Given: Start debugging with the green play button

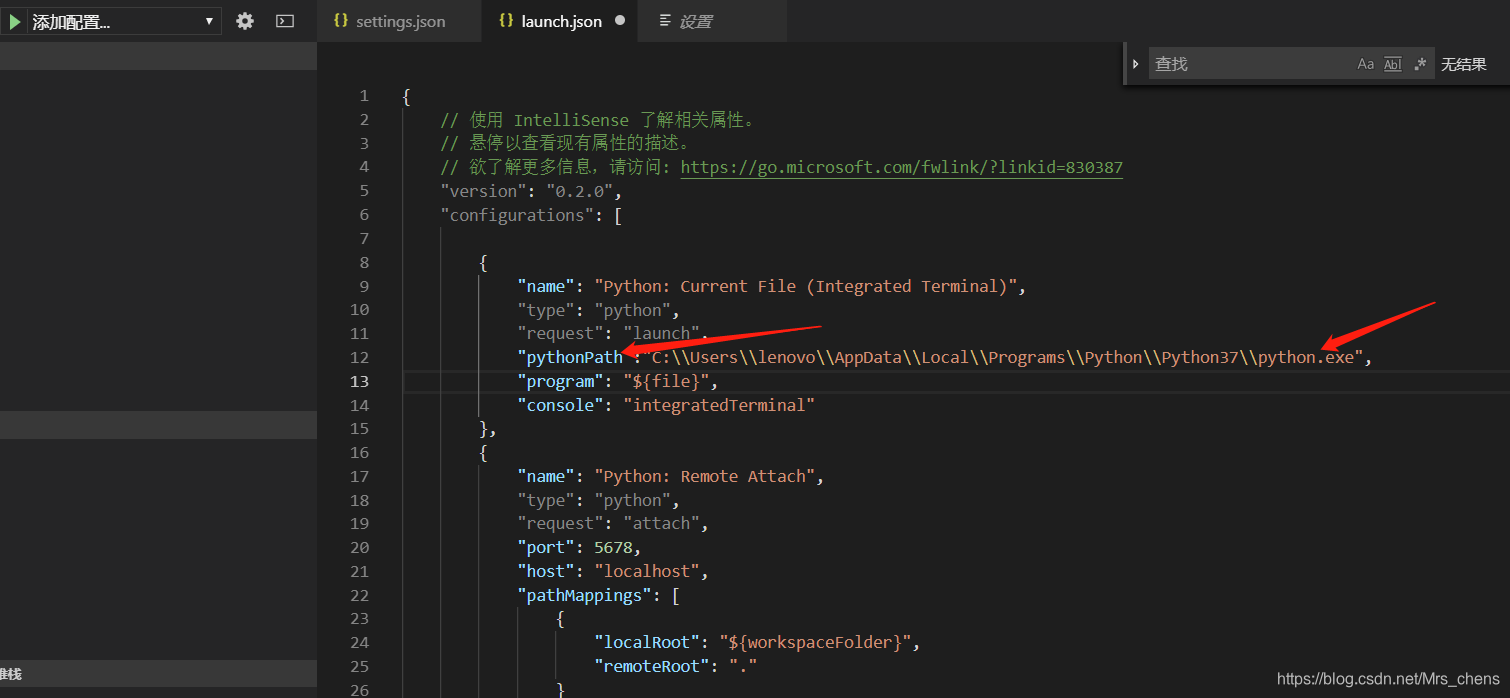Looking at the screenshot, I should coord(14,21).
